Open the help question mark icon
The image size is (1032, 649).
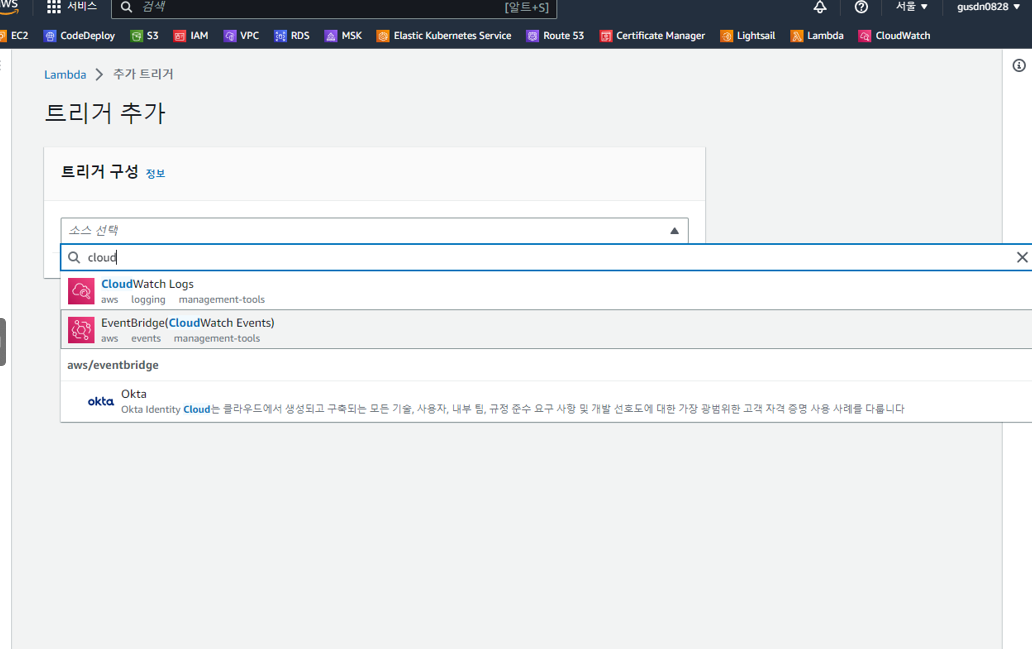[x=861, y=7]
